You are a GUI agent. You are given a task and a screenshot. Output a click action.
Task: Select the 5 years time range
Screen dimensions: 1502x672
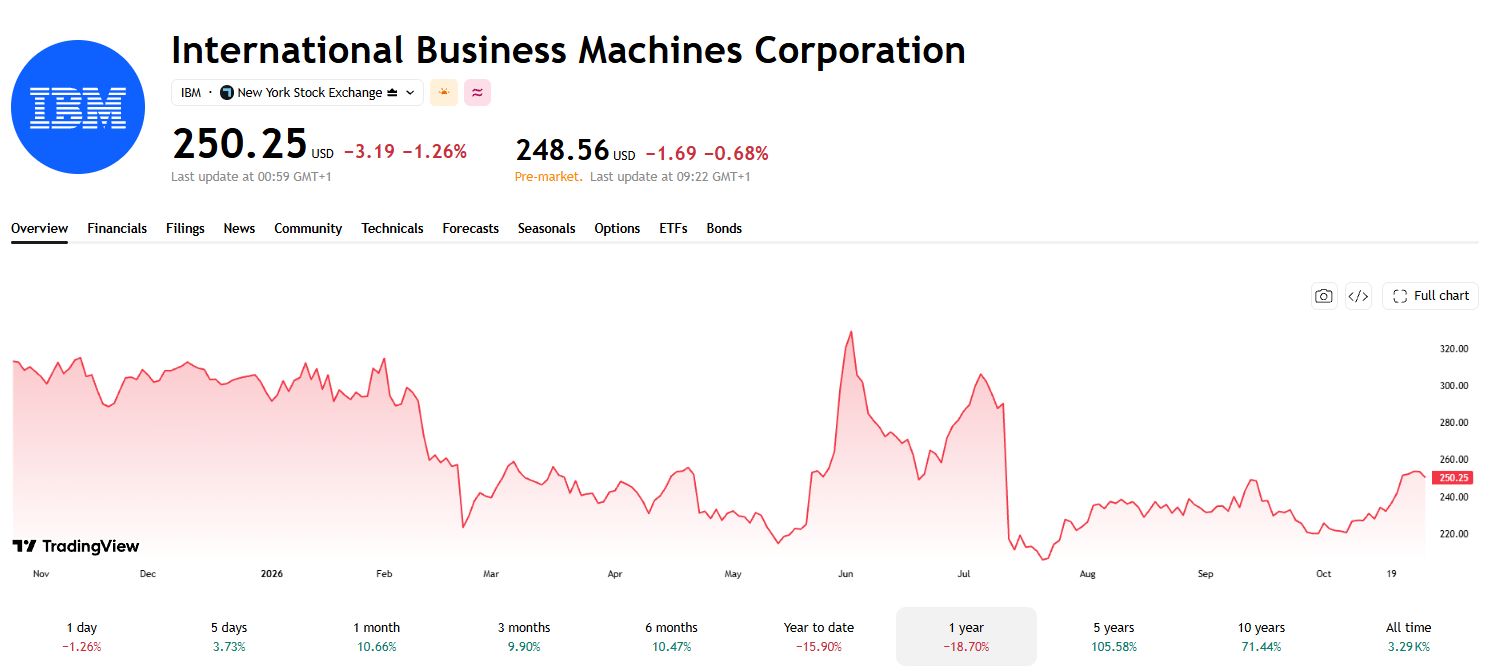1113,636
